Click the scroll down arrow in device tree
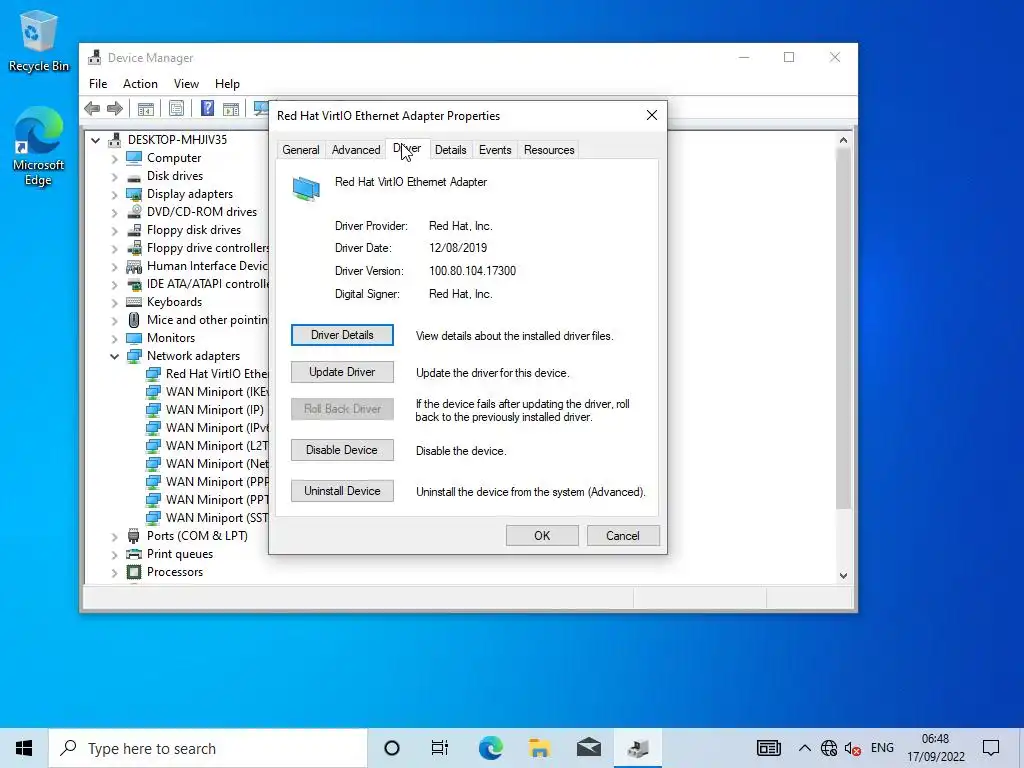 click(843, 576)
